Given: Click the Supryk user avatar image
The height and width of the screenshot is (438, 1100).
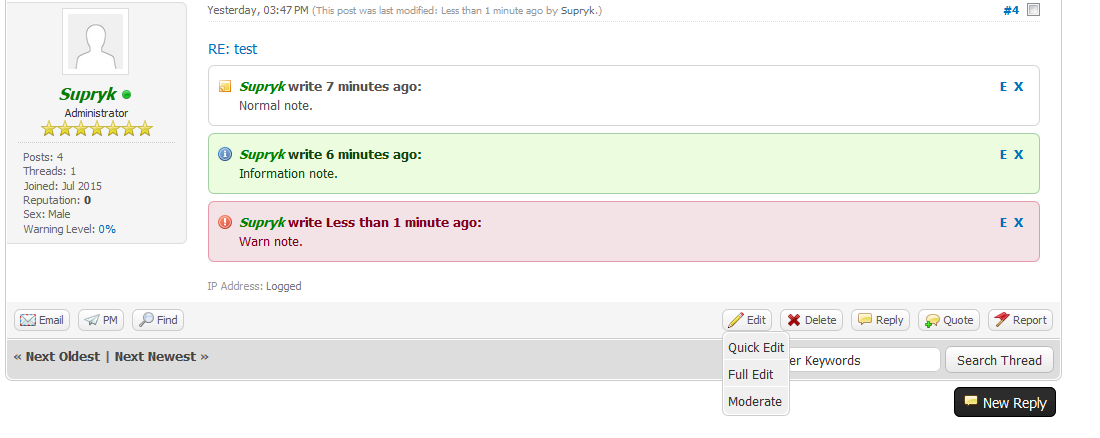Looking at the screenshot, I should 95,42.
